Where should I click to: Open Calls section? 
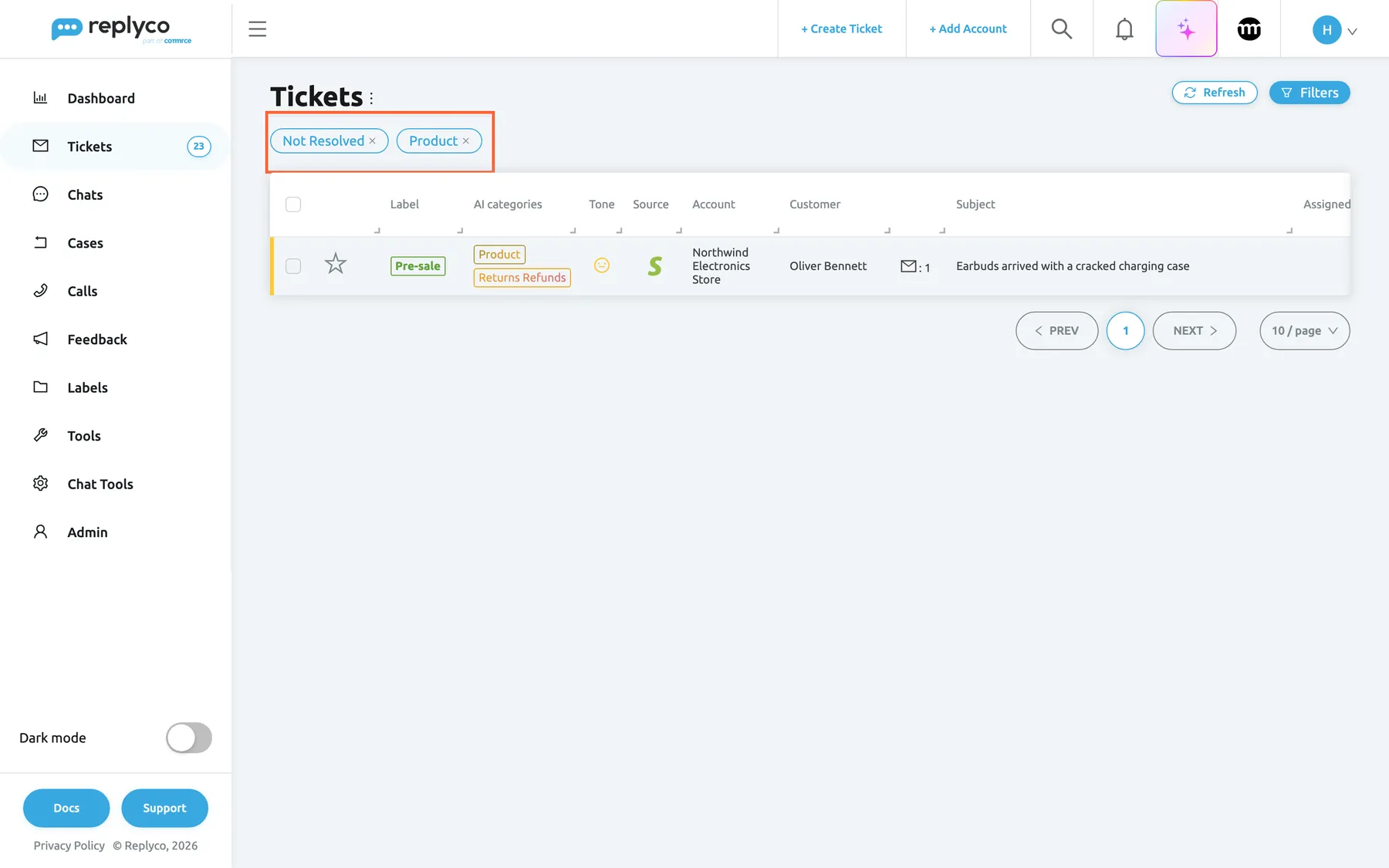click(x=82, y=291)
